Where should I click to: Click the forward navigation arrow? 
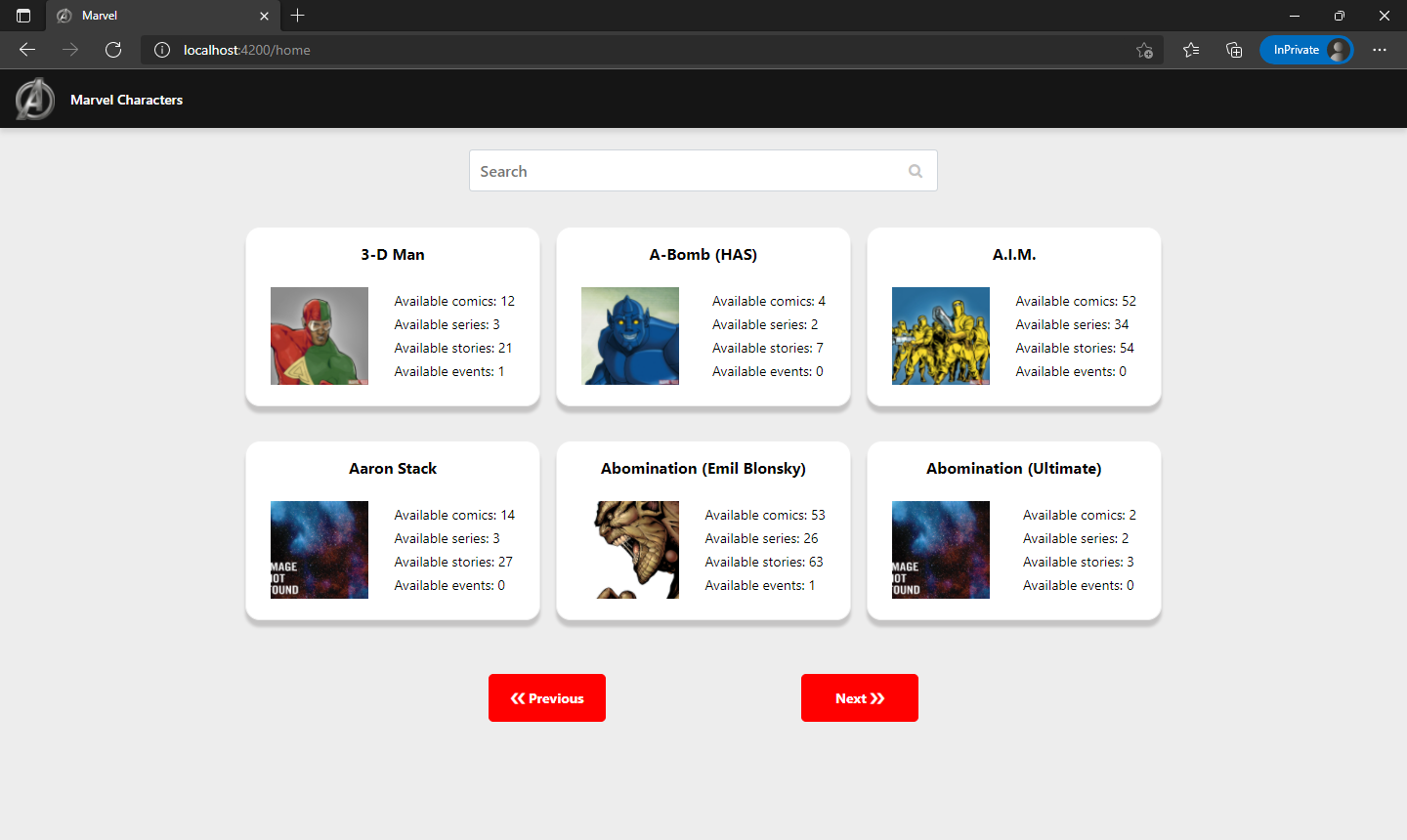pos(70,50)
